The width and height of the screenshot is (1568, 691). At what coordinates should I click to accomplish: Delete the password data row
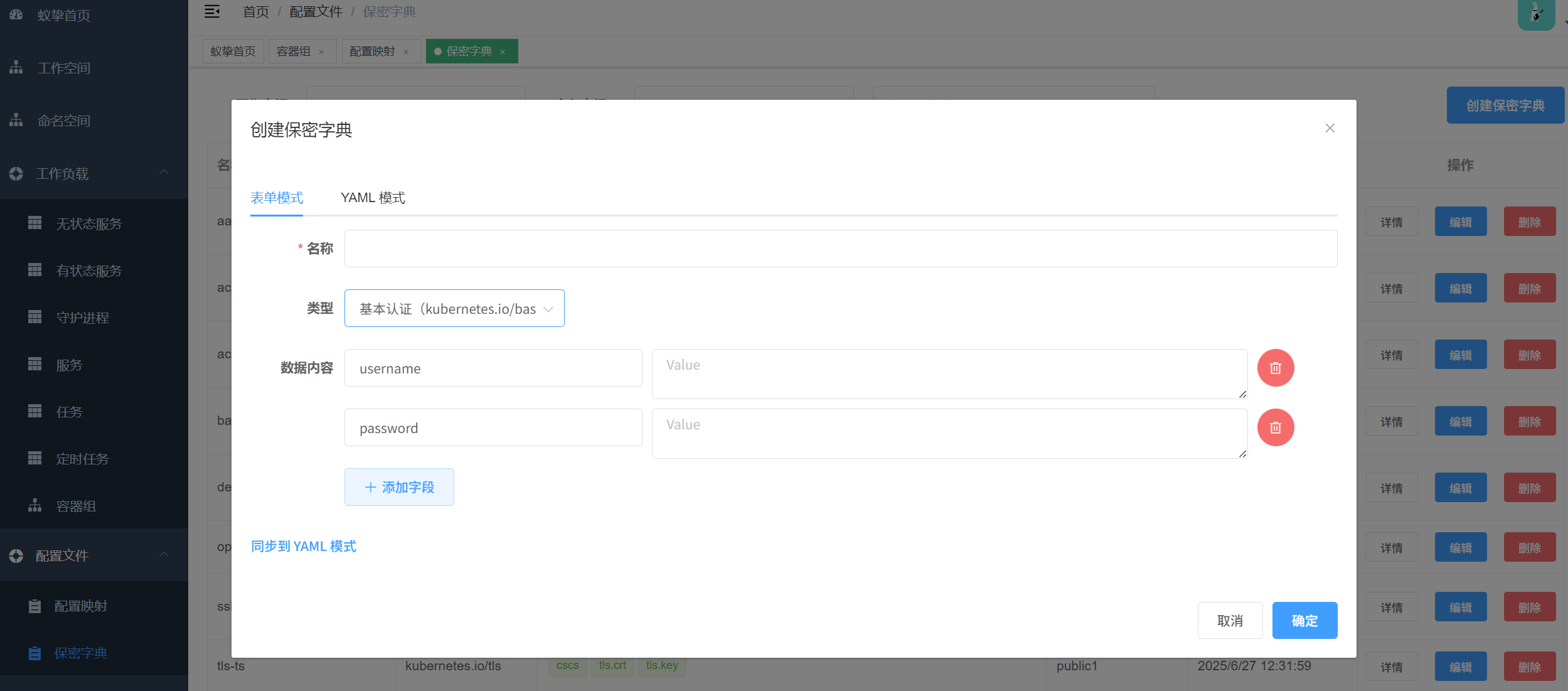(1275, 427)
